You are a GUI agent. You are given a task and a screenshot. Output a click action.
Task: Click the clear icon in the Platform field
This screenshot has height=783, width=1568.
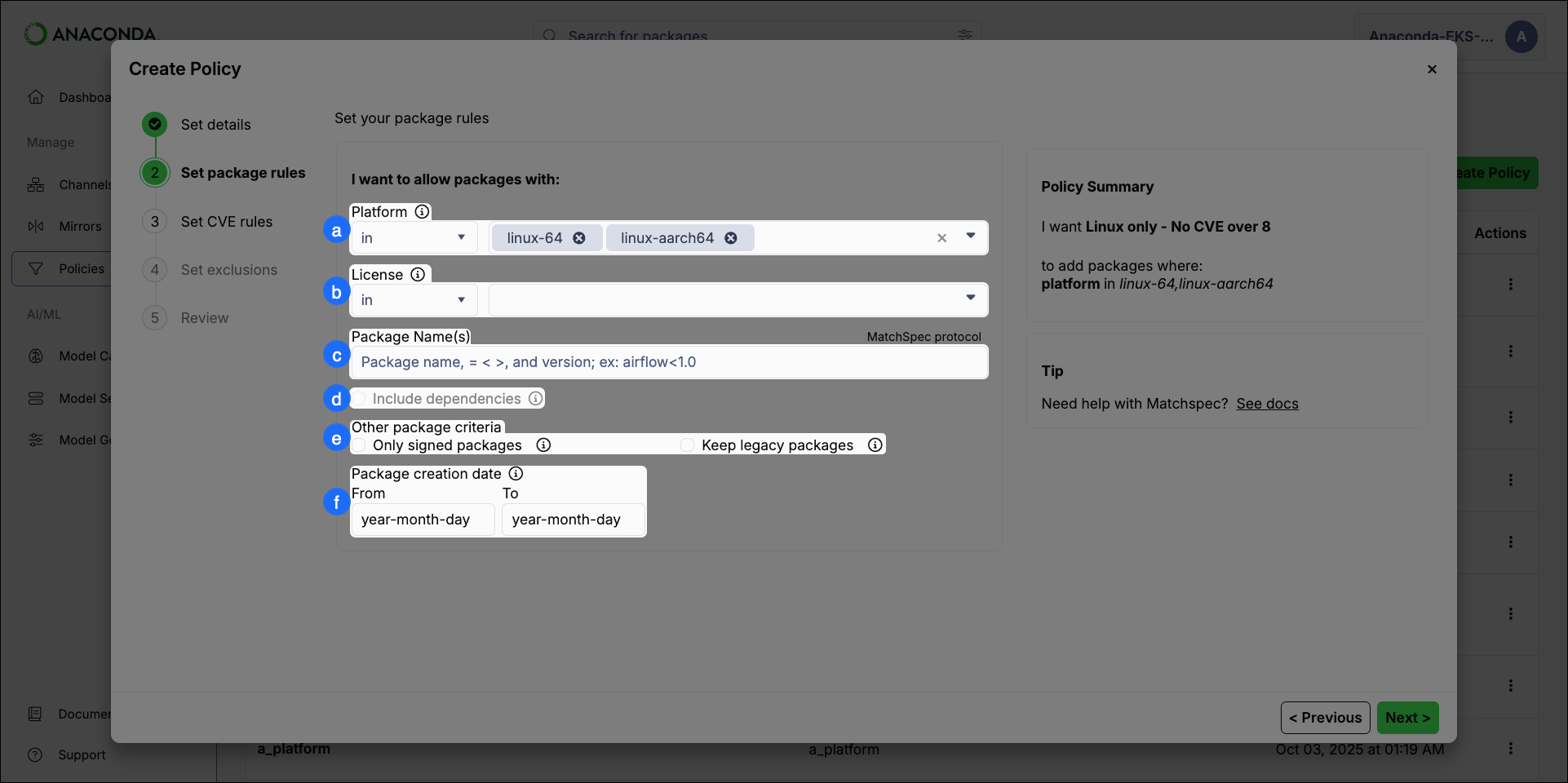pos(941,237)
